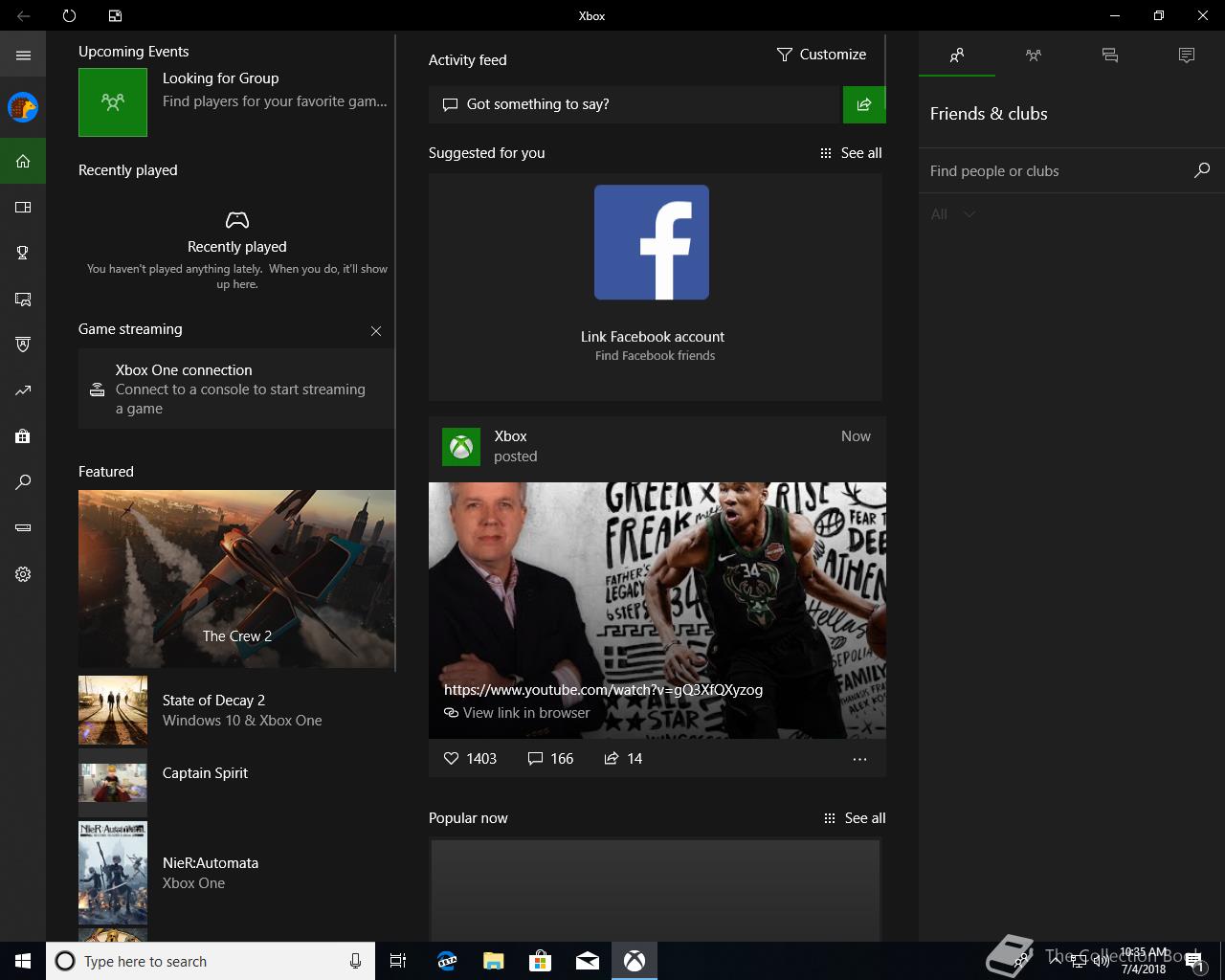Viewport: 1225px width, 980px height.
Task: Open Trending arrow icon in sidebar
Action: tap(23, 390)
